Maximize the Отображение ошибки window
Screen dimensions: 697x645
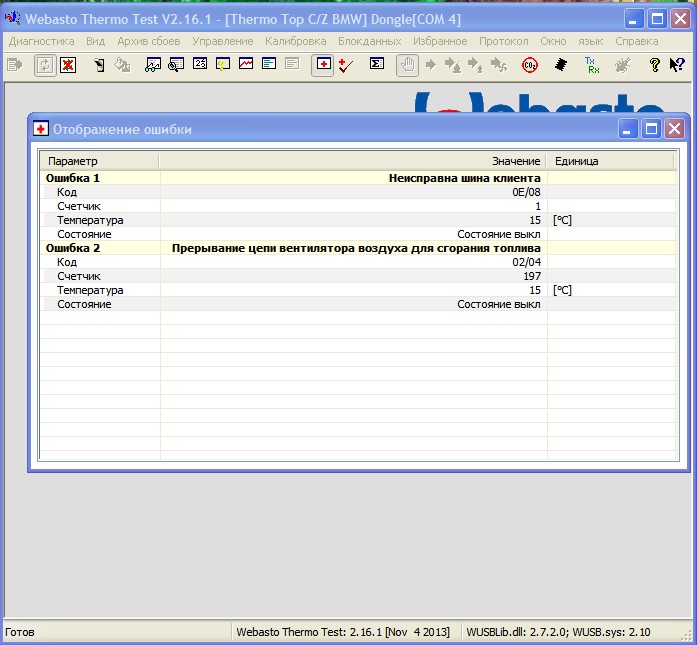tap(651, 129)
